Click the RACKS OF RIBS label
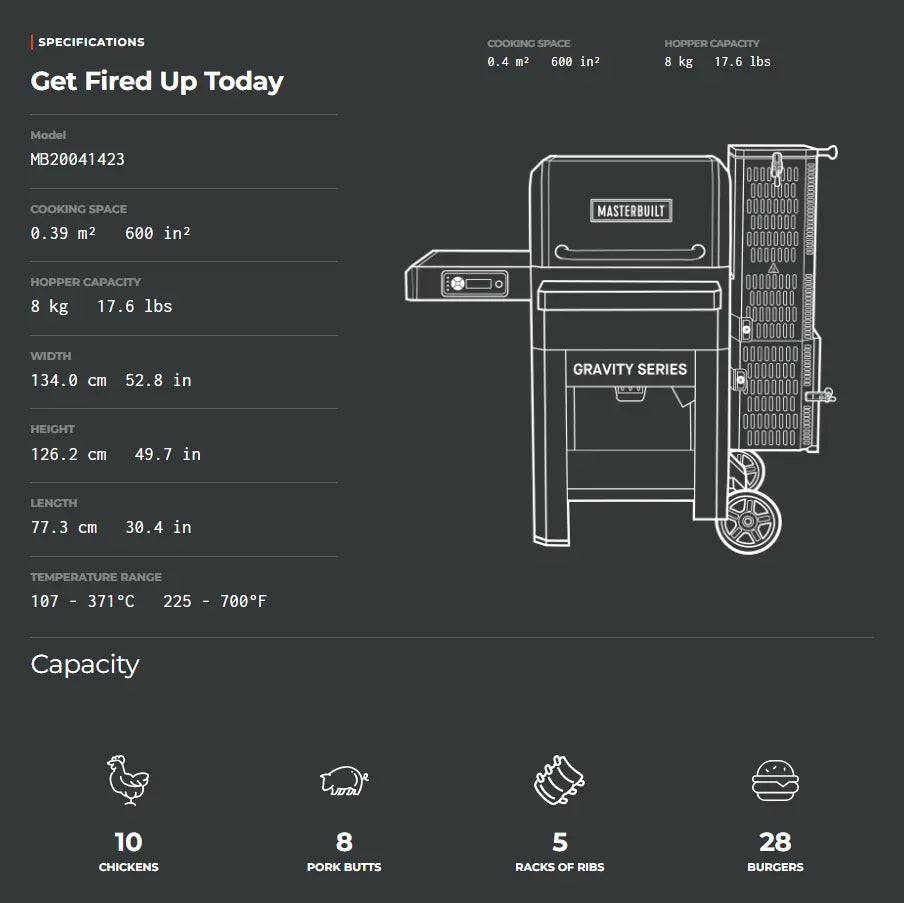Screen dimensions: 904x903 [x=559, y=867]
